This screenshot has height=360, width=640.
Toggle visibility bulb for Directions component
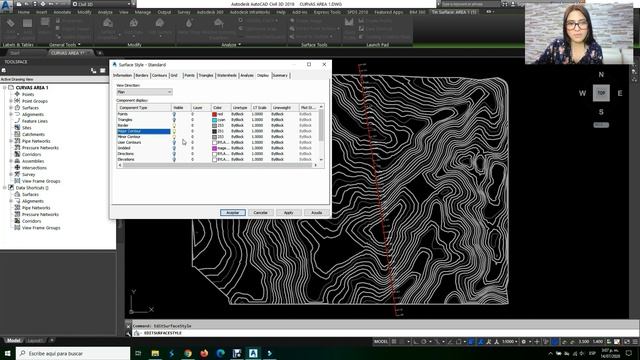[174, 154]
